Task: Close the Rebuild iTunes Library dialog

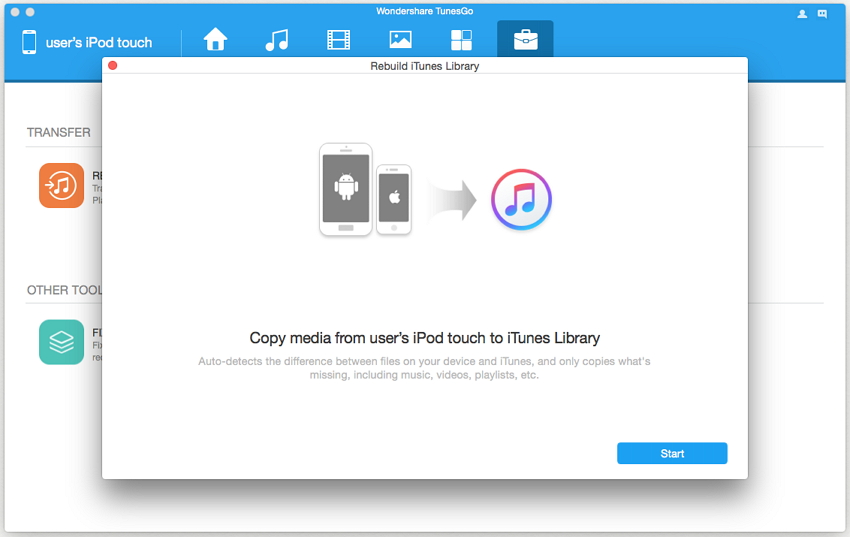Action: pos(113,66)
